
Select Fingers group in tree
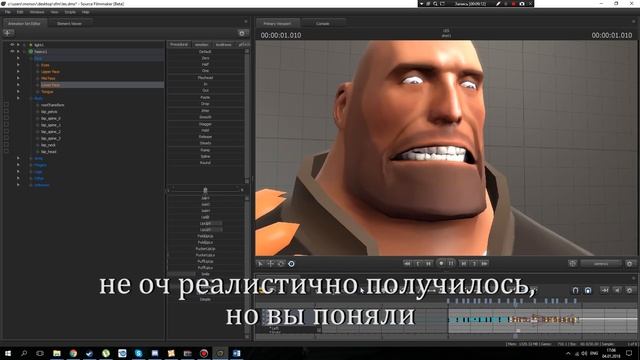click(40, 165)
